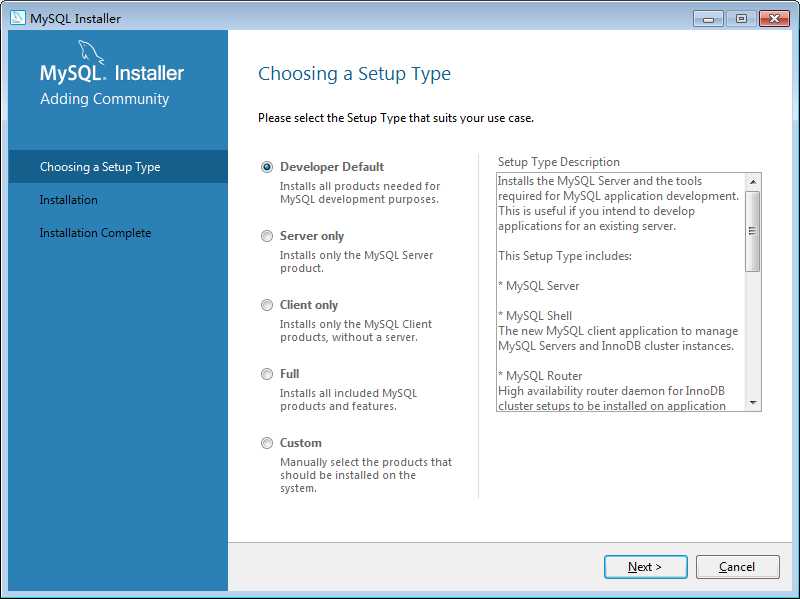
Task: Minimize the MySQL Installer window
Action: point(708,19)
